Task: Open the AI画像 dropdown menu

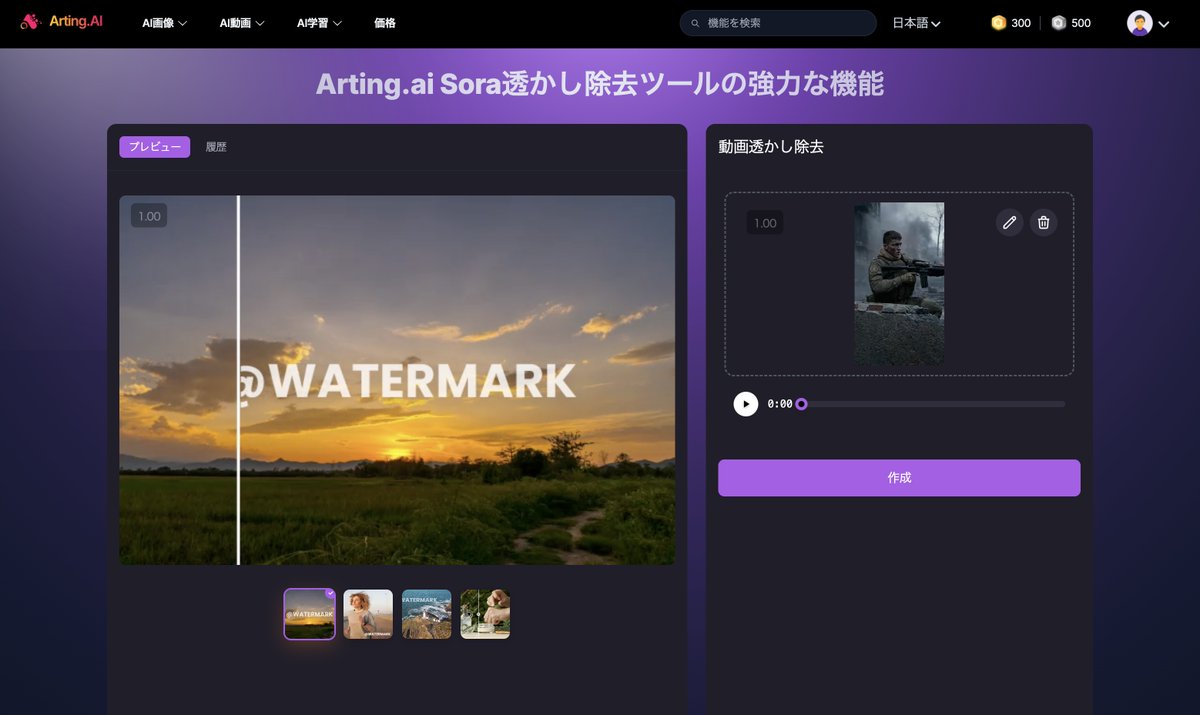Action: click(x=165, y=23)
